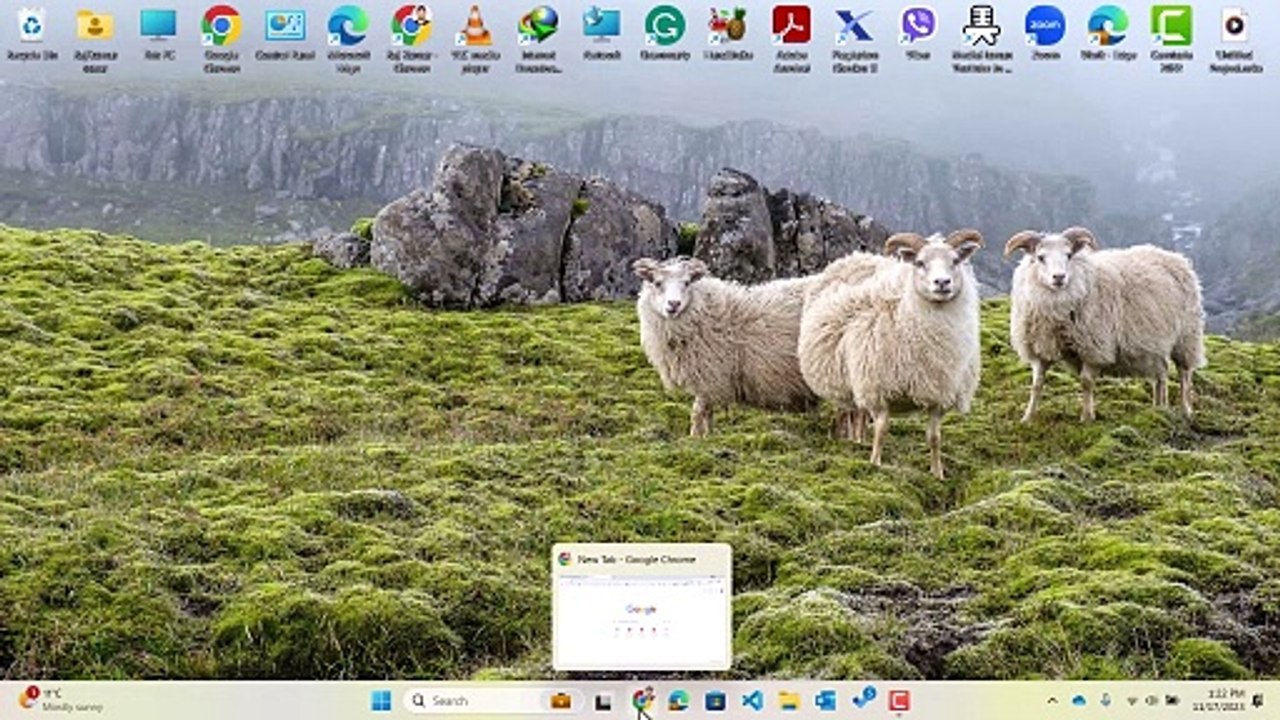Image resolution: width=1280 pixels, height=720 pixels.
Task: Expand the hidden system tray icons
Action: [x=1052, y=701]
